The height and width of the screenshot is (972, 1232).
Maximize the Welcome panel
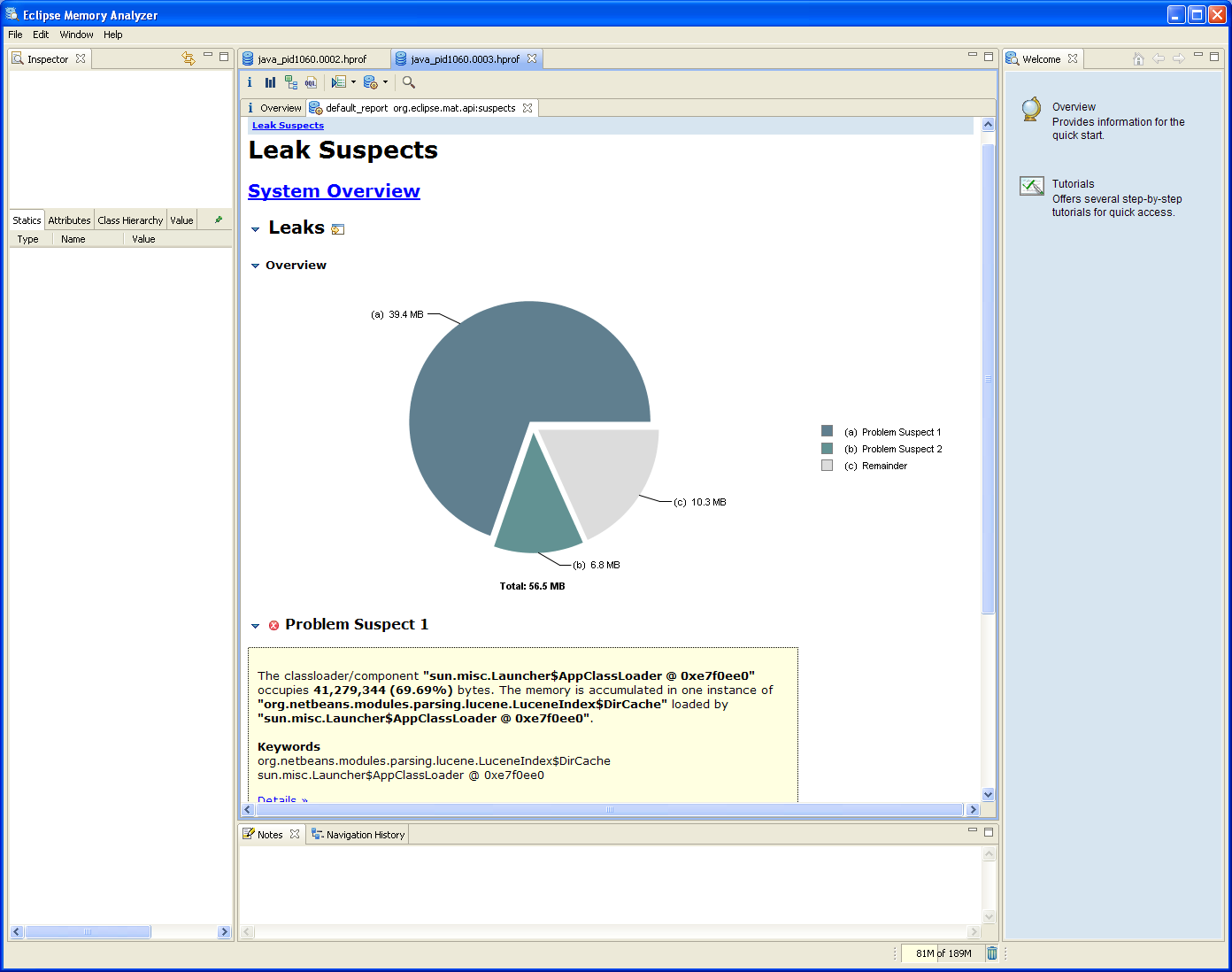(1214, 56)
